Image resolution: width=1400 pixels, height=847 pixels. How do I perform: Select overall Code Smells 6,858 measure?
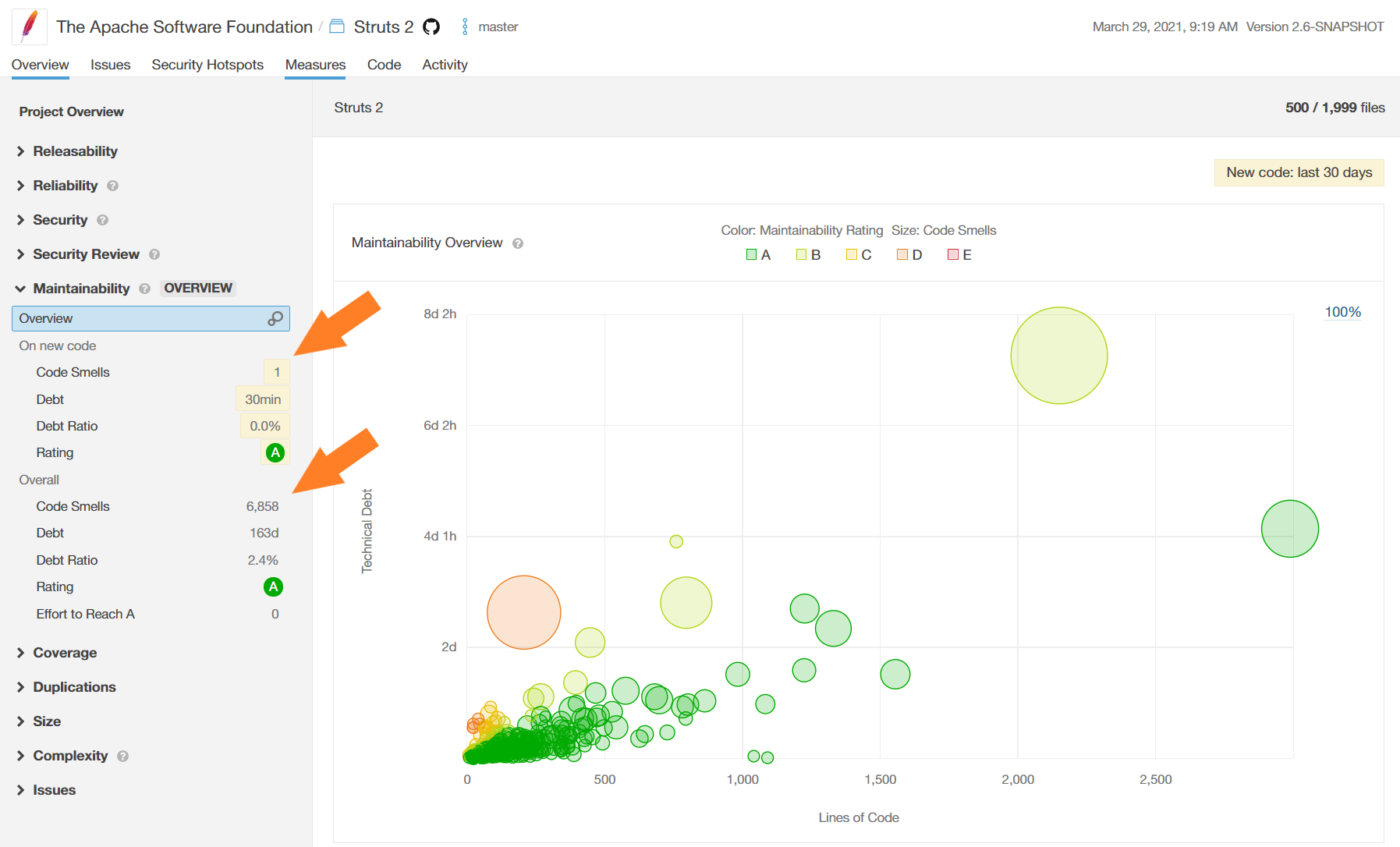point(151,506)
